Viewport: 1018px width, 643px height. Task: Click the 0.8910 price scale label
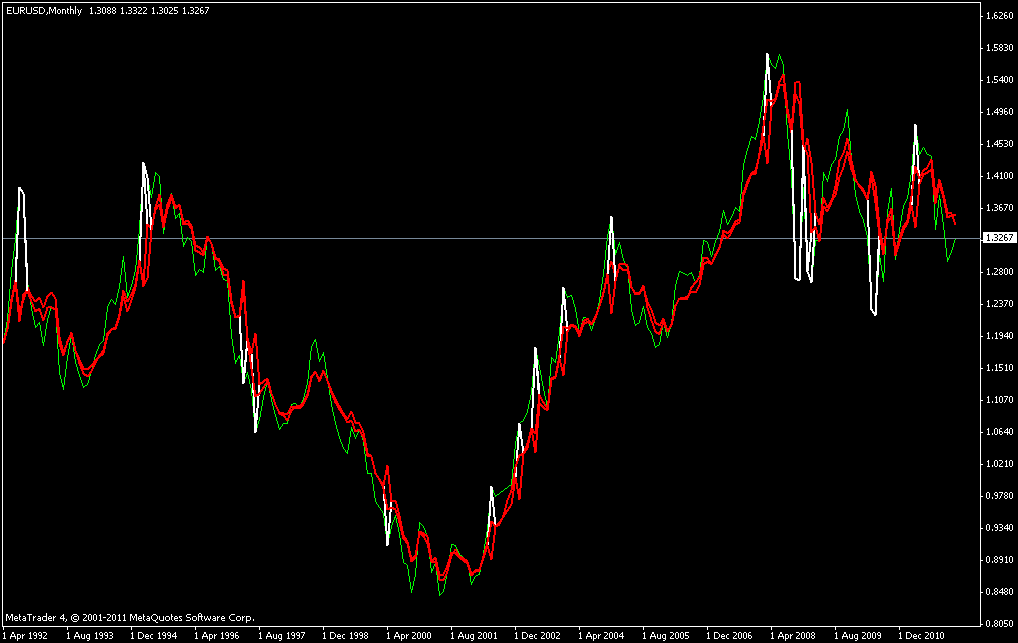[999, 559]
